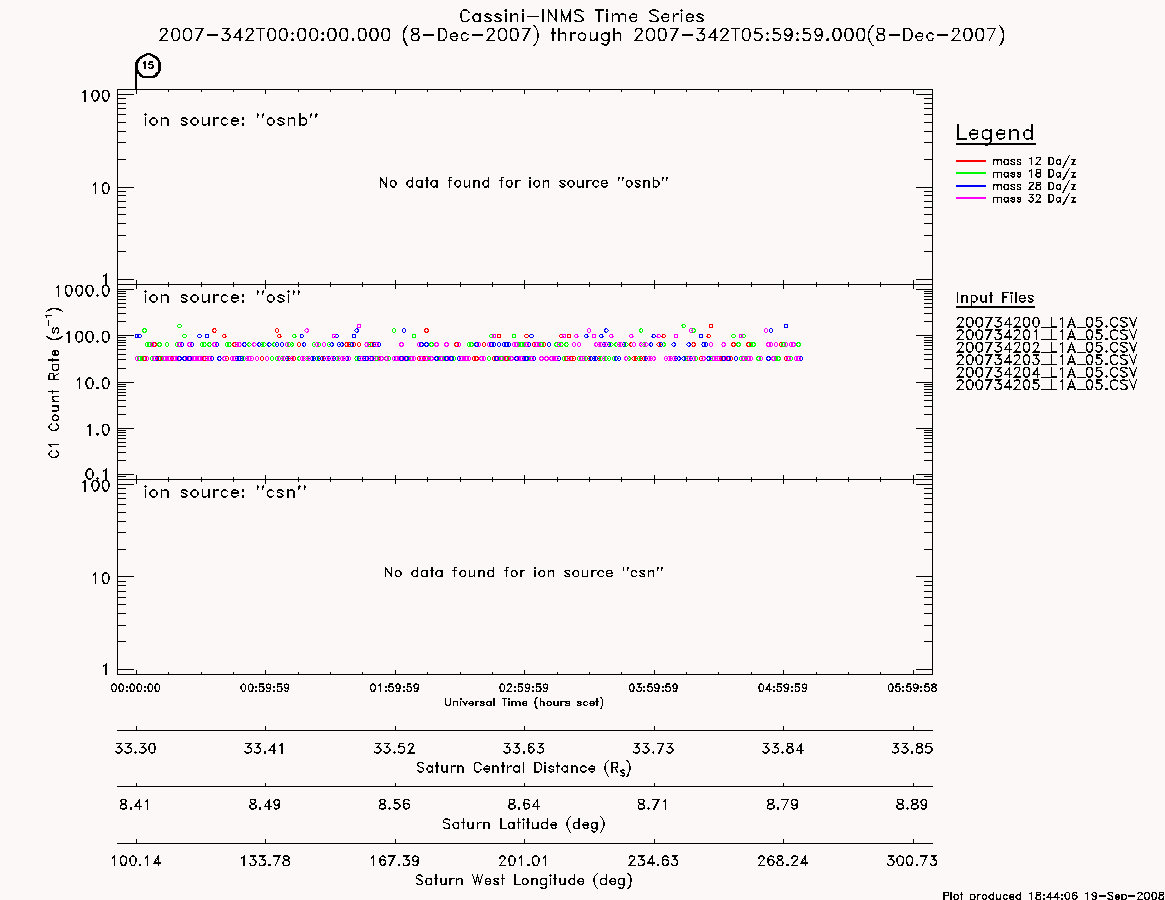Click the 268.24 west longitude value

click(x=782, y=861)
